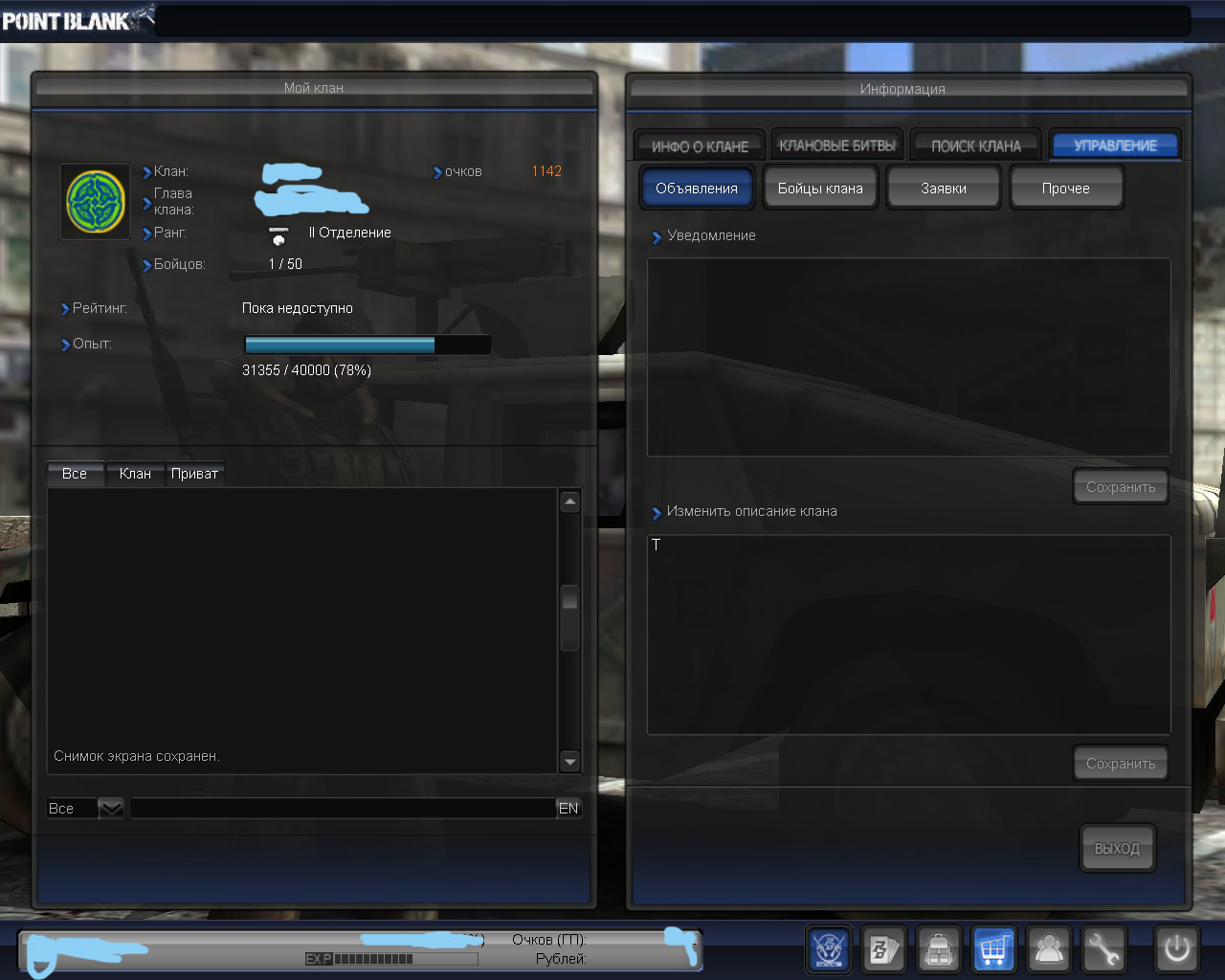Select the 'Клан' chat tab
The height and width of the screenshot is (980, 1225).
pos(135,474)
